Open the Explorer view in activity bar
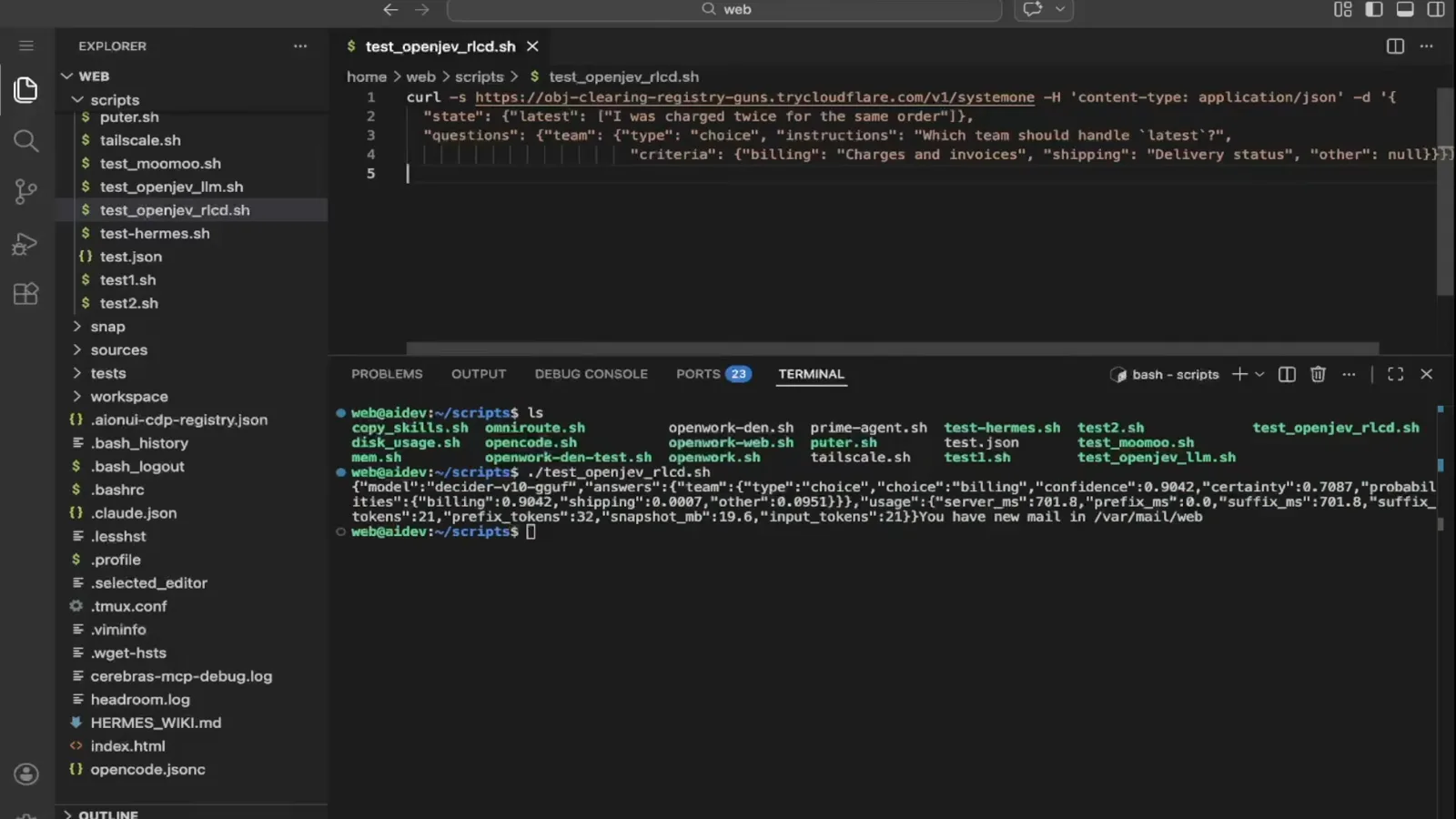The height and width of the screenshot is (819, 1456). [x=25, y=89]
